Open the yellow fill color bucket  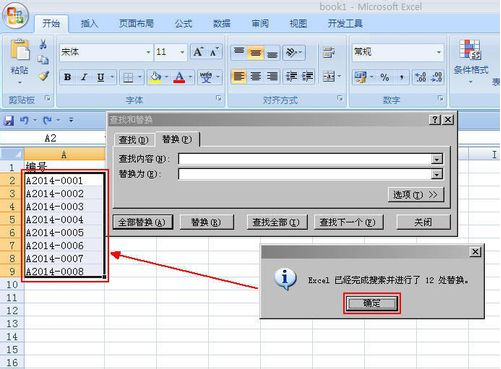[155, 77]
